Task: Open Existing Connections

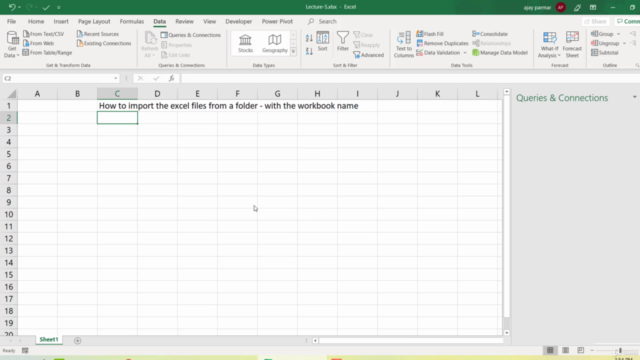Action: 104,43
